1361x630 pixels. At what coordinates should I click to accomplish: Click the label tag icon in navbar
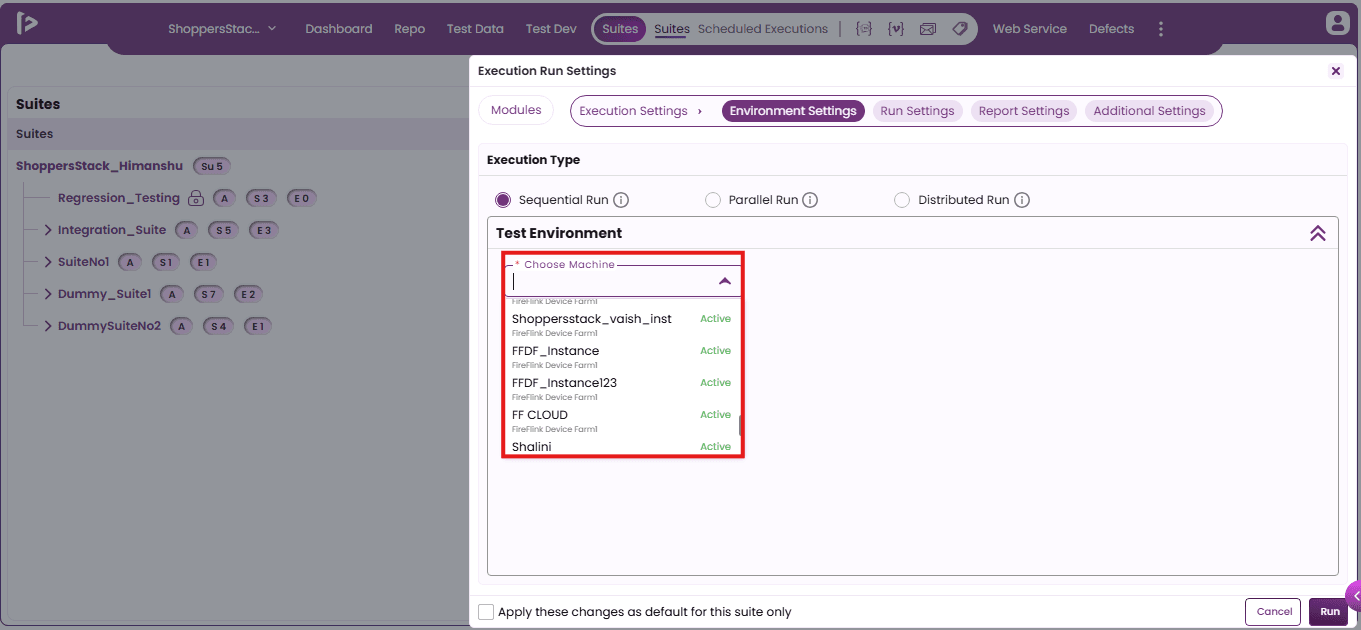click(x=960, y=29)
